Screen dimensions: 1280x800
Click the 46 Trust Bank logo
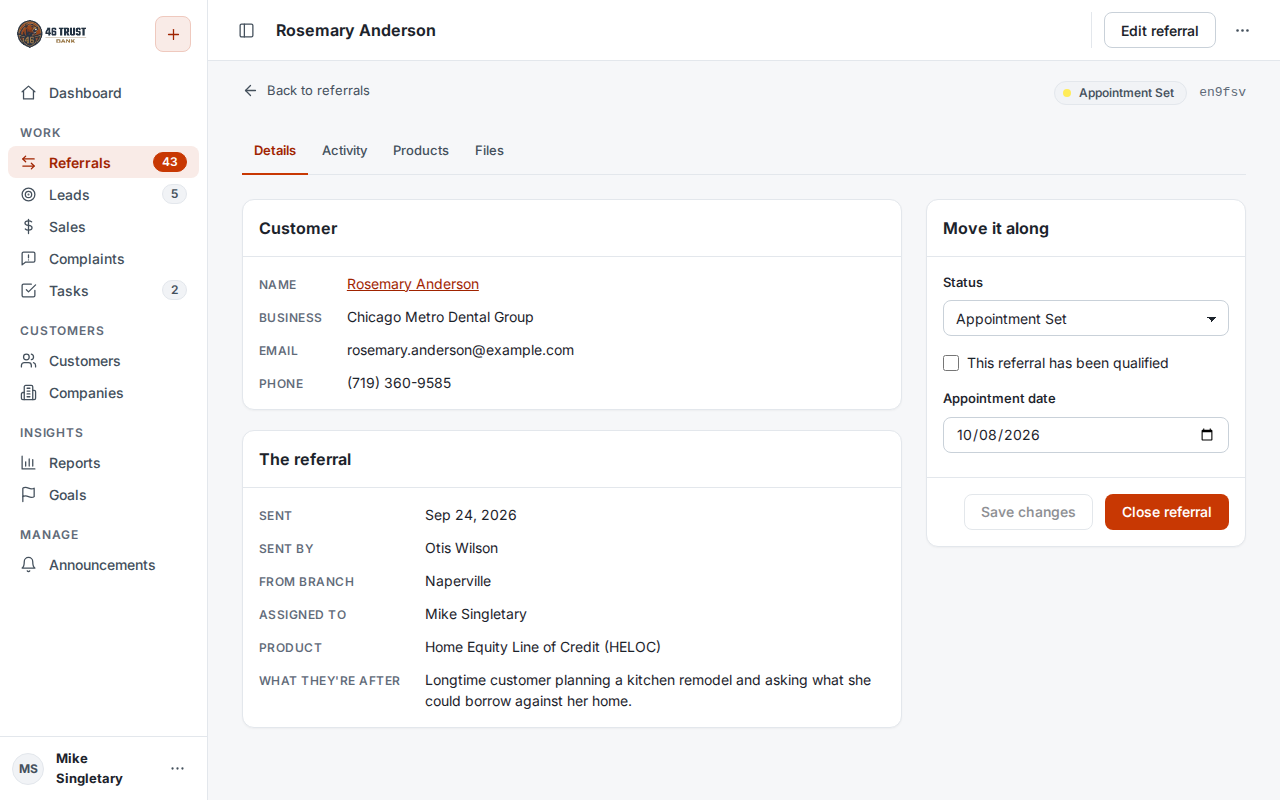52,34
